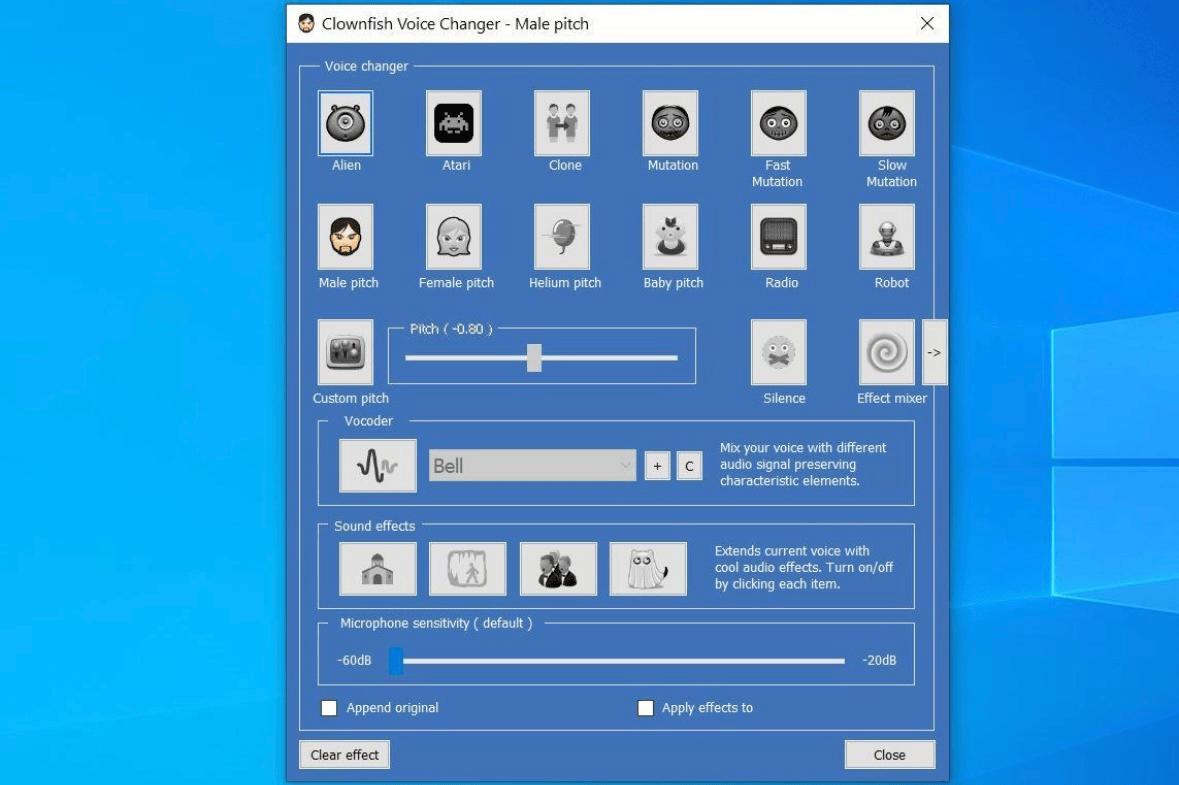
Task: Click the arrow button next to Effect mixer
Action: (x=934, y=352)
